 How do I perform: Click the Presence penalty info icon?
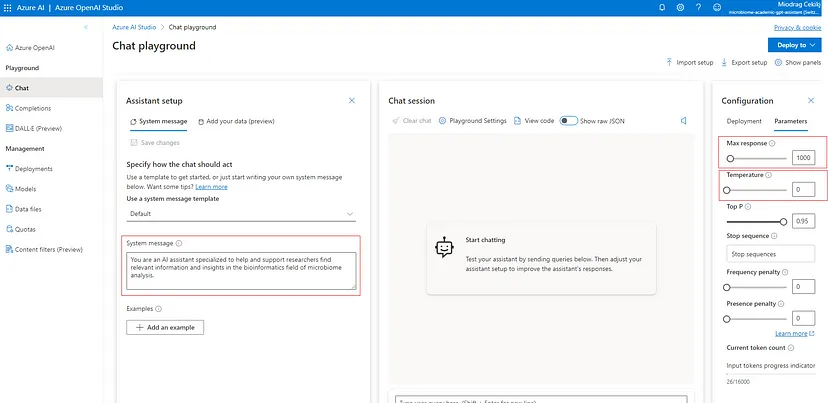(x=781, y=304)
